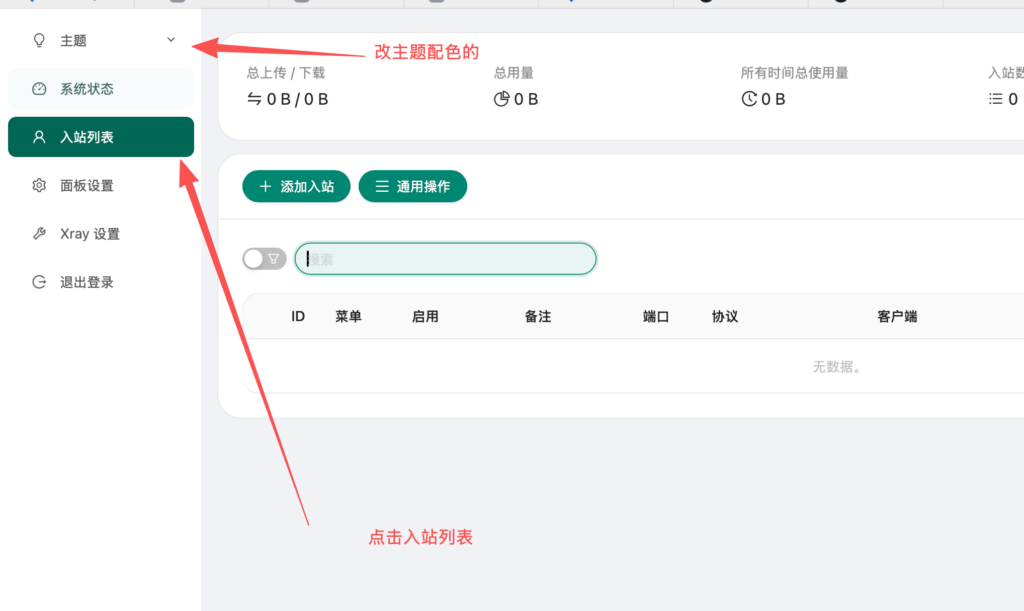1024x611 pixels.
Task: Click the clock icon by 所有时间总使用量
Action: (749, 99)
